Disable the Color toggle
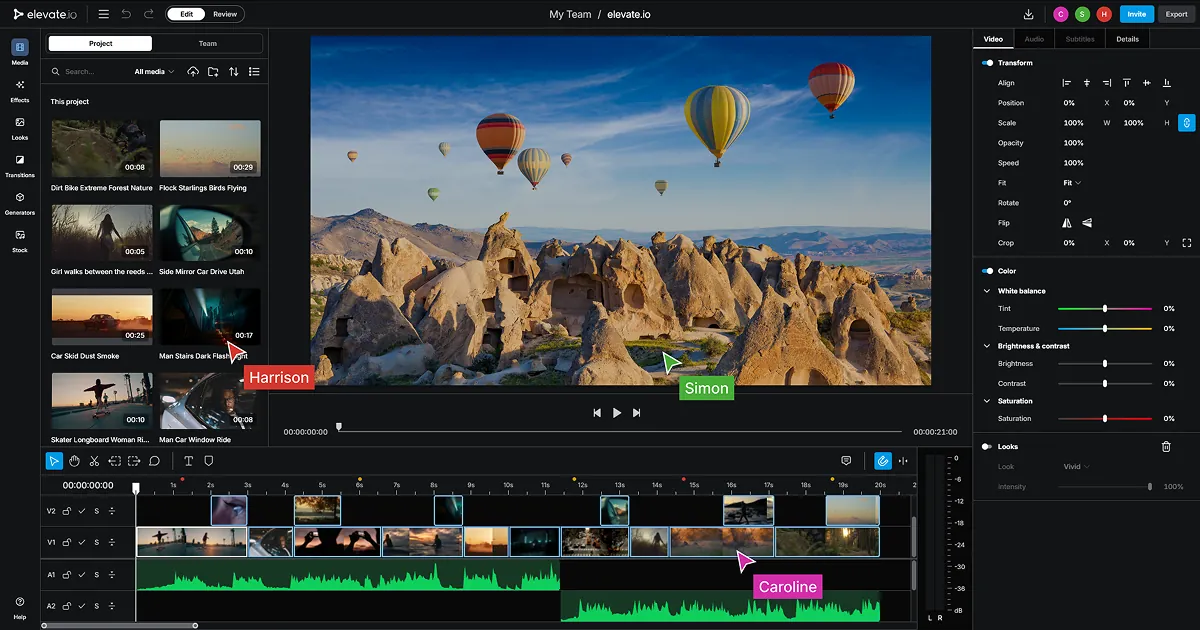 point(987,271)
